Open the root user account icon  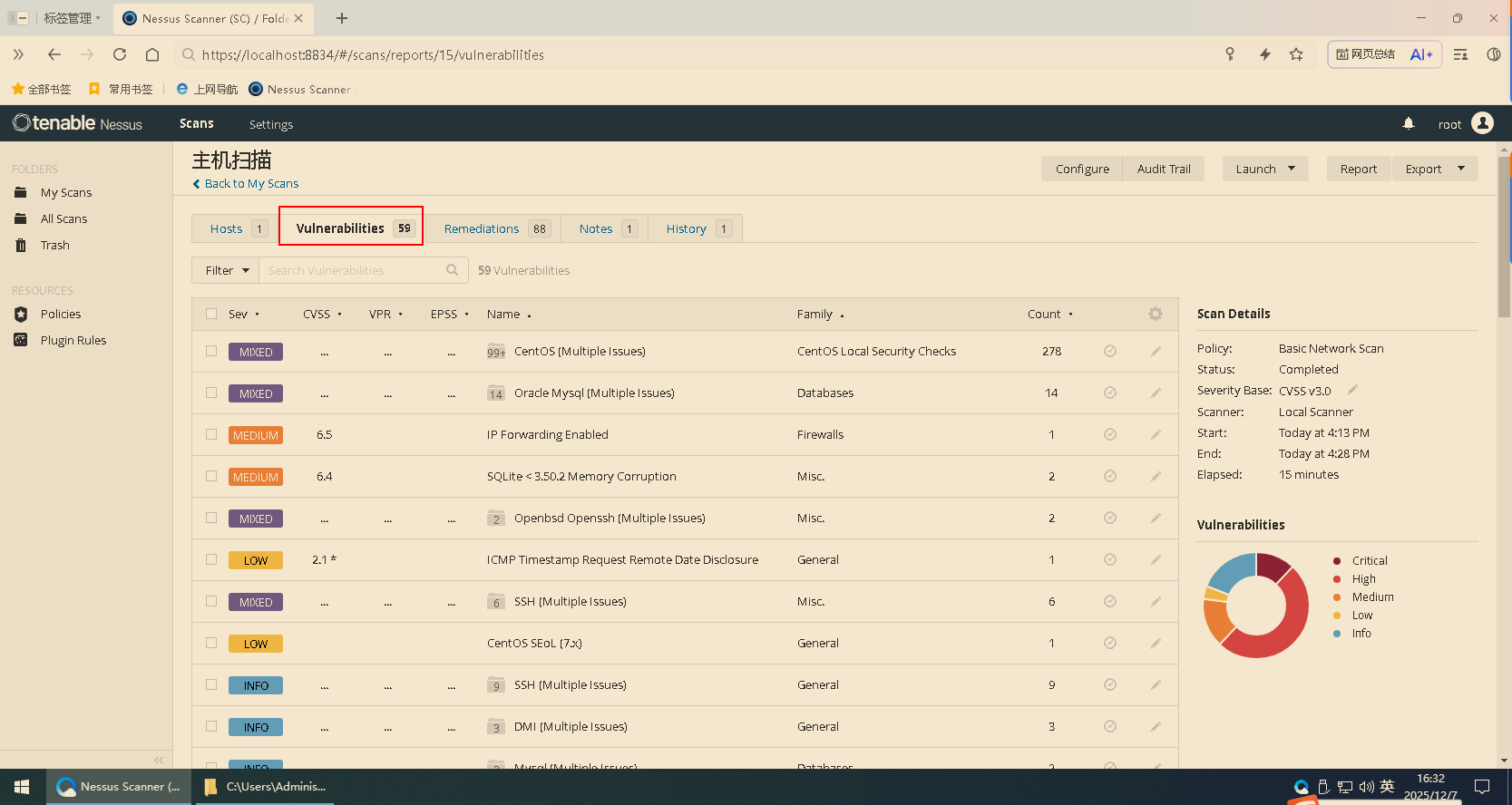coord(1482,123)
